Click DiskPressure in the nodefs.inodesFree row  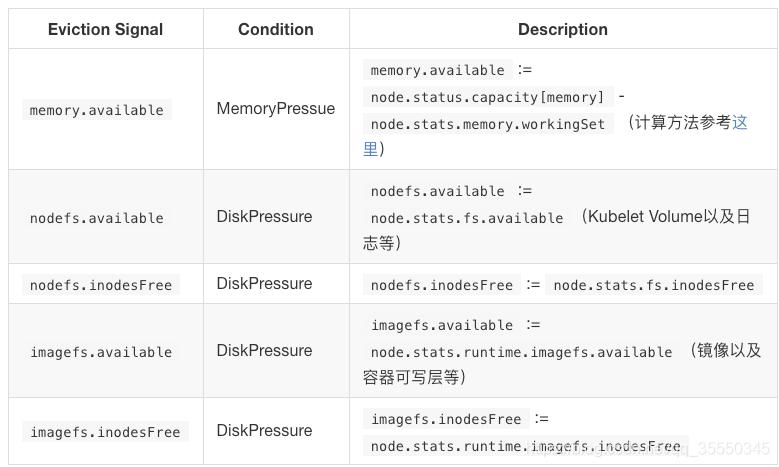point(264,284)
